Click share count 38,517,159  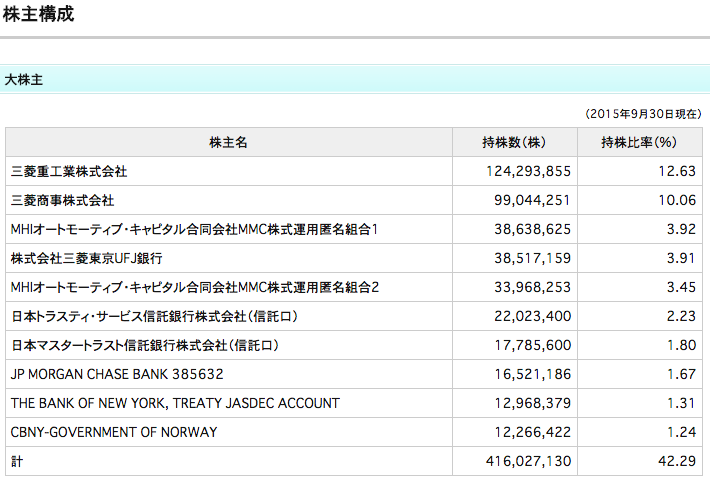tap(532, 258)
